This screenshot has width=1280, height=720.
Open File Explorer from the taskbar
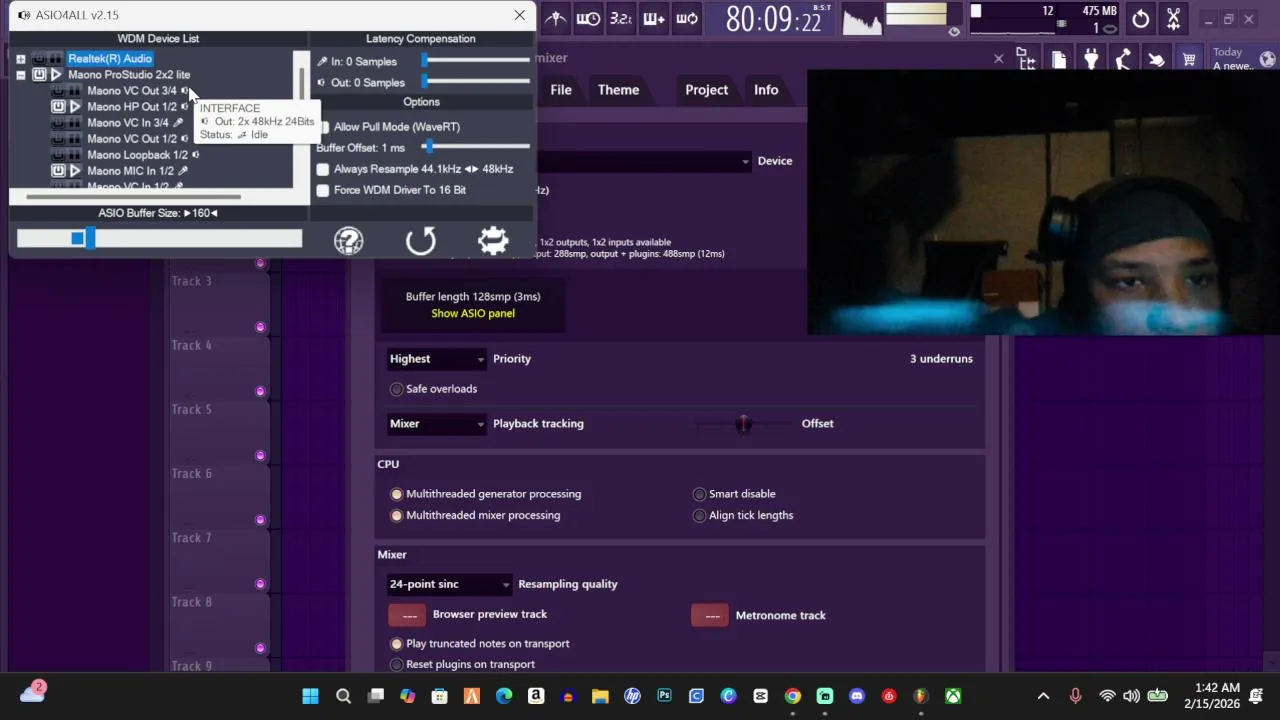pyautogui.click(x=600, y=696)
